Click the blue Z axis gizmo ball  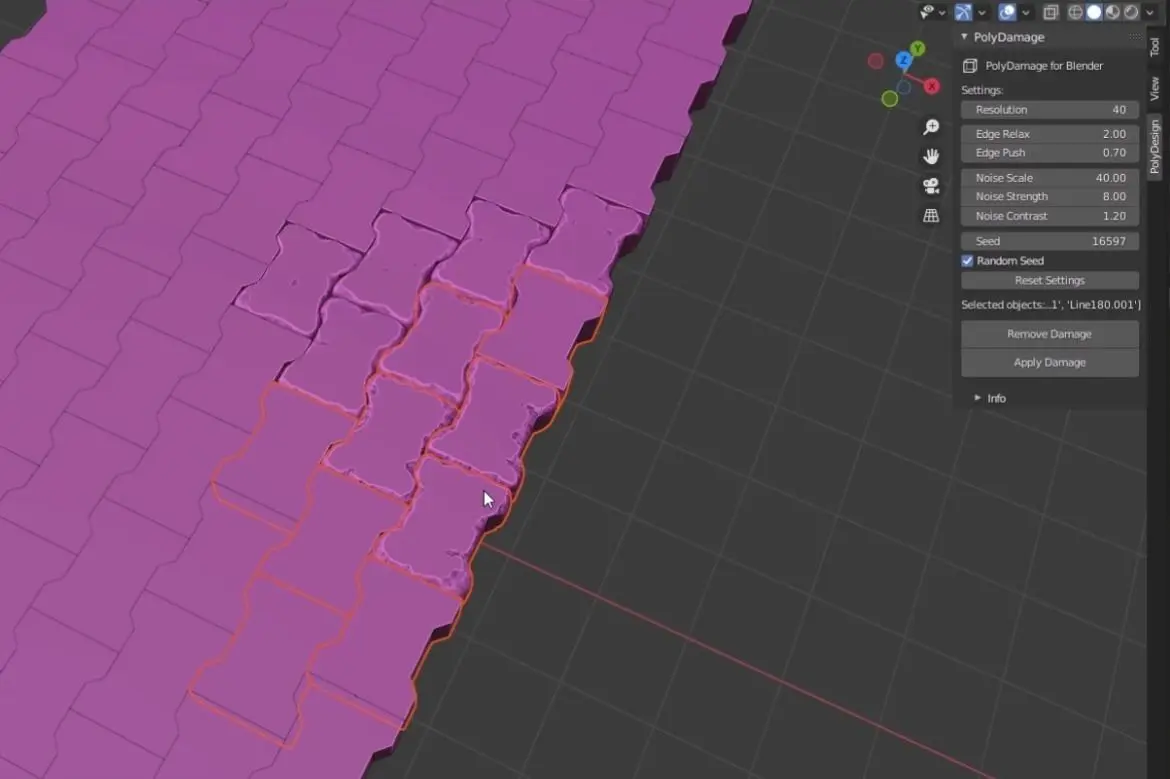pyautogui.click(x=904, y=60)
